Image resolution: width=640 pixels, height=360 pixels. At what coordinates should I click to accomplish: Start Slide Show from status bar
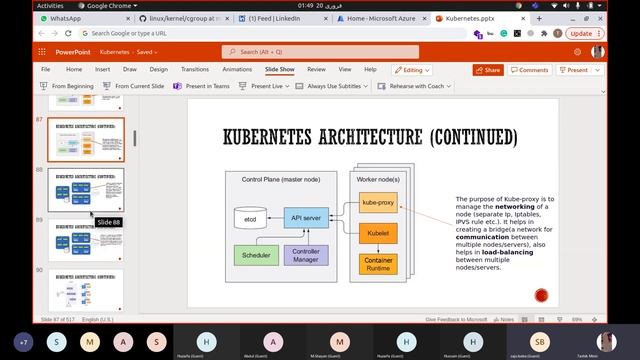pos(560,319)
